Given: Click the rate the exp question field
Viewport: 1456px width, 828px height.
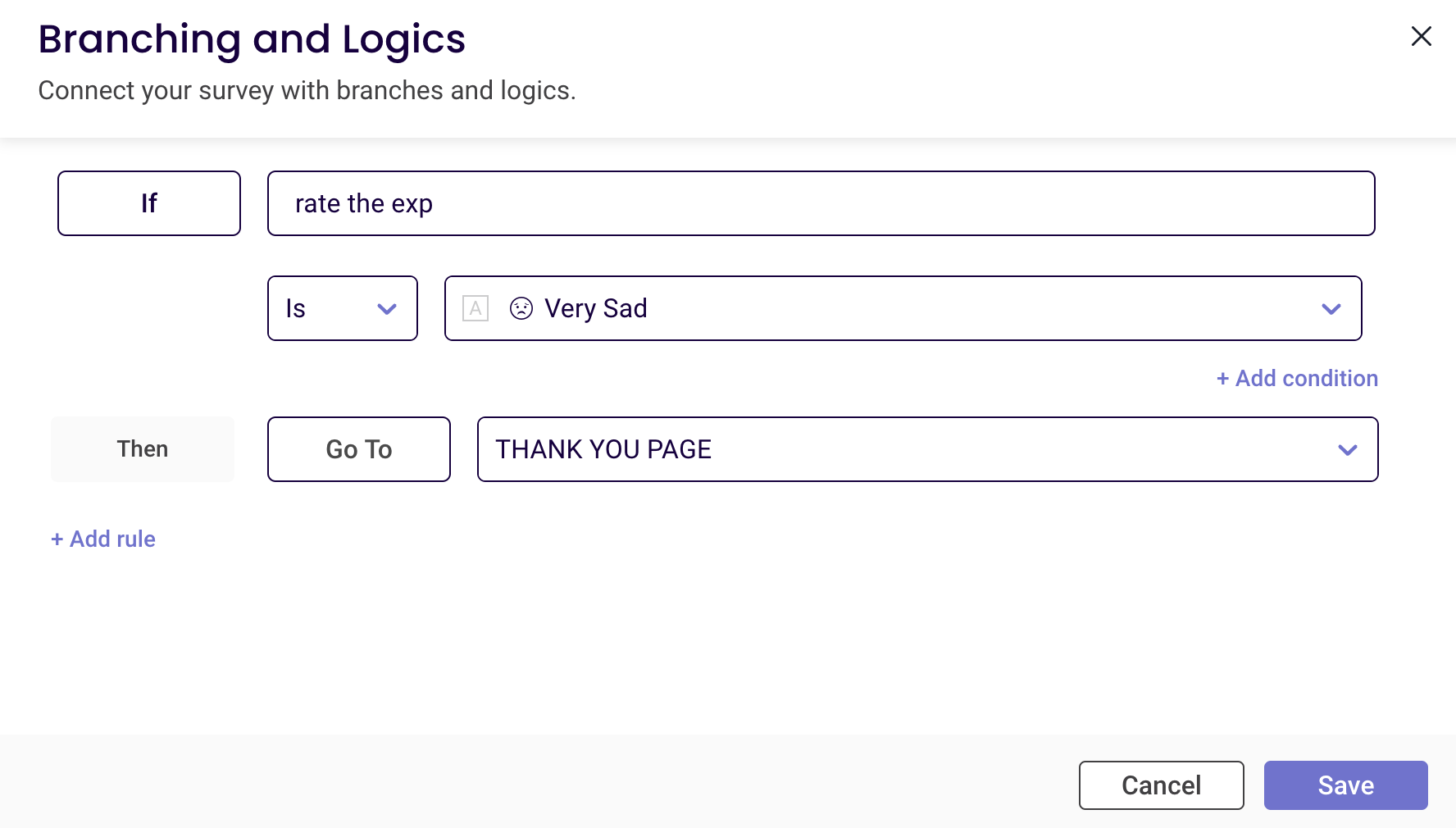Looking at the screenshot, I should 821,203.
